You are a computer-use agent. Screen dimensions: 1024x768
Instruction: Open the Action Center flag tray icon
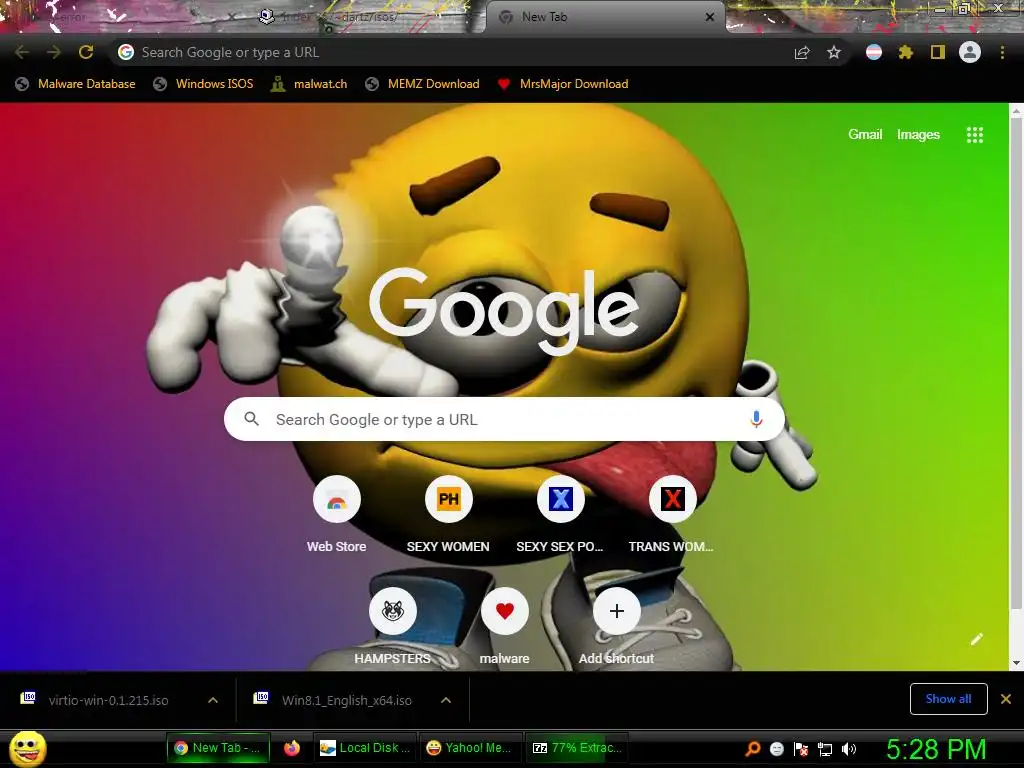pyautogui.click(x=801, y=749)
